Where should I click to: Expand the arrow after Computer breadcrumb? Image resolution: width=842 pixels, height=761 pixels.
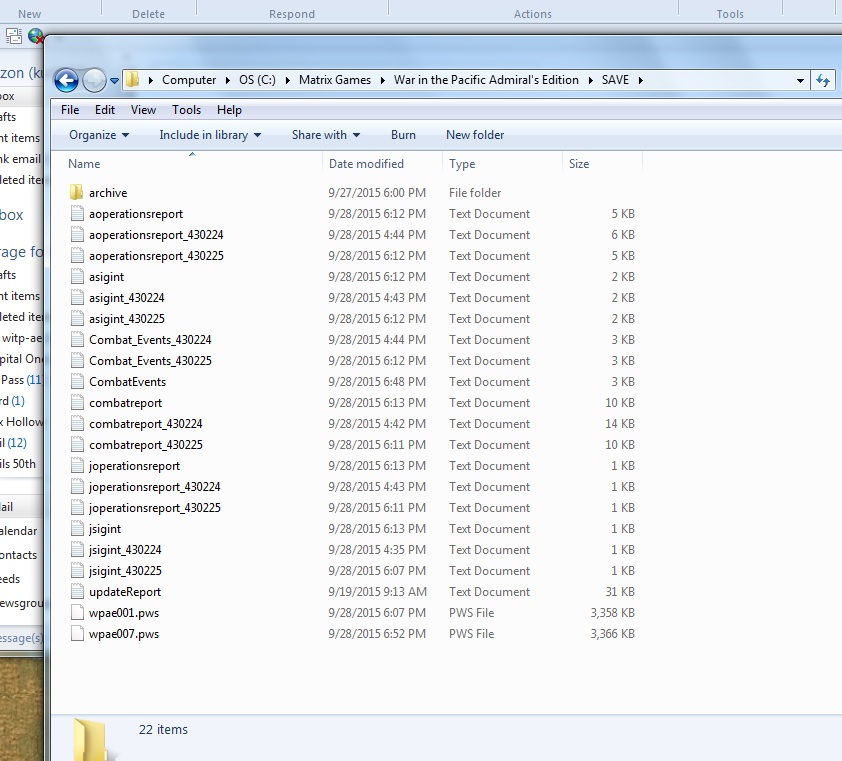tap(228, 81)
